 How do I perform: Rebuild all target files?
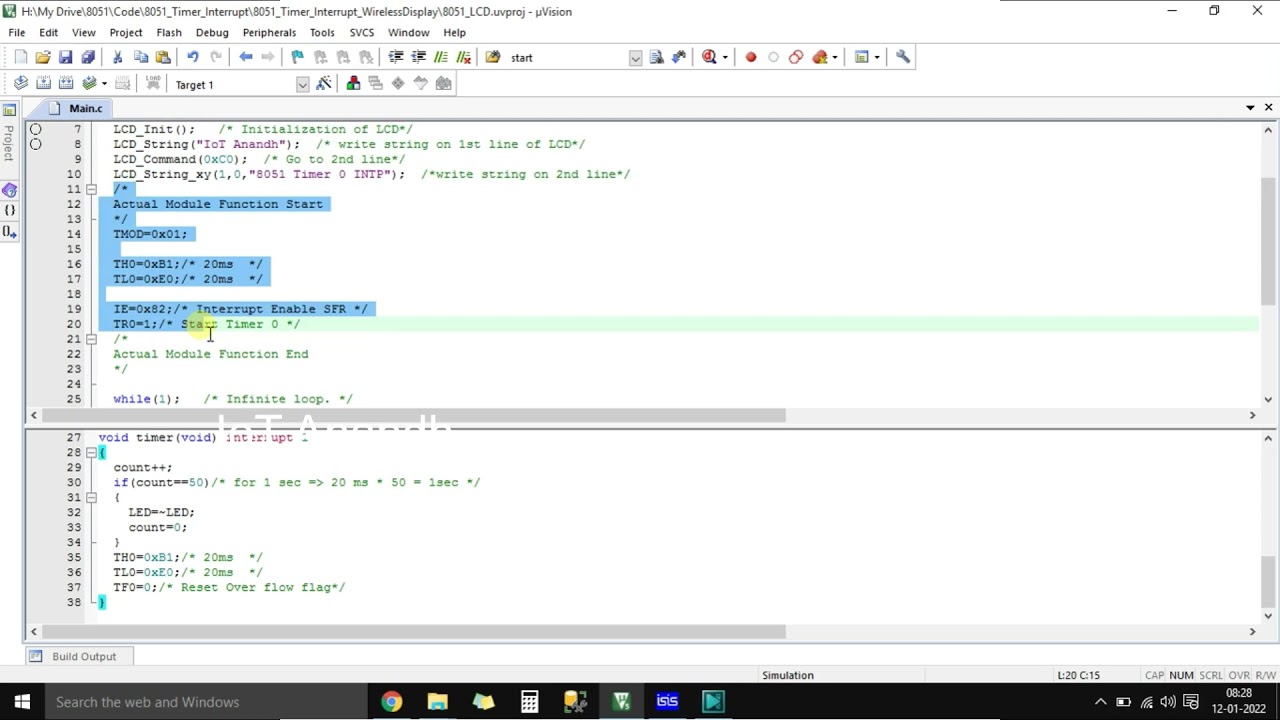click(x=66, y=84)
